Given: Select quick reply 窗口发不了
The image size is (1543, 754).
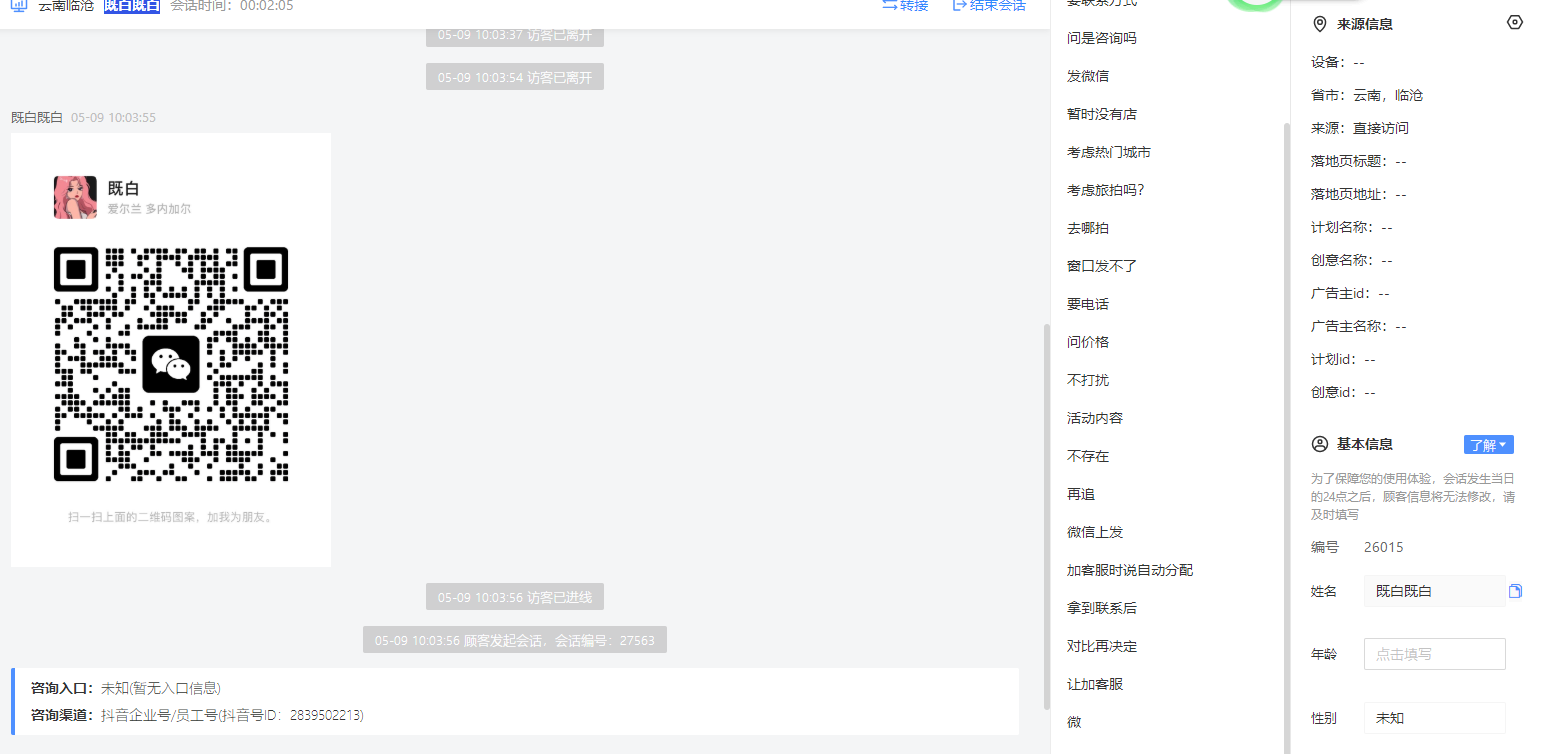Looking at the screenshot, I should (x=1102, y=266).
